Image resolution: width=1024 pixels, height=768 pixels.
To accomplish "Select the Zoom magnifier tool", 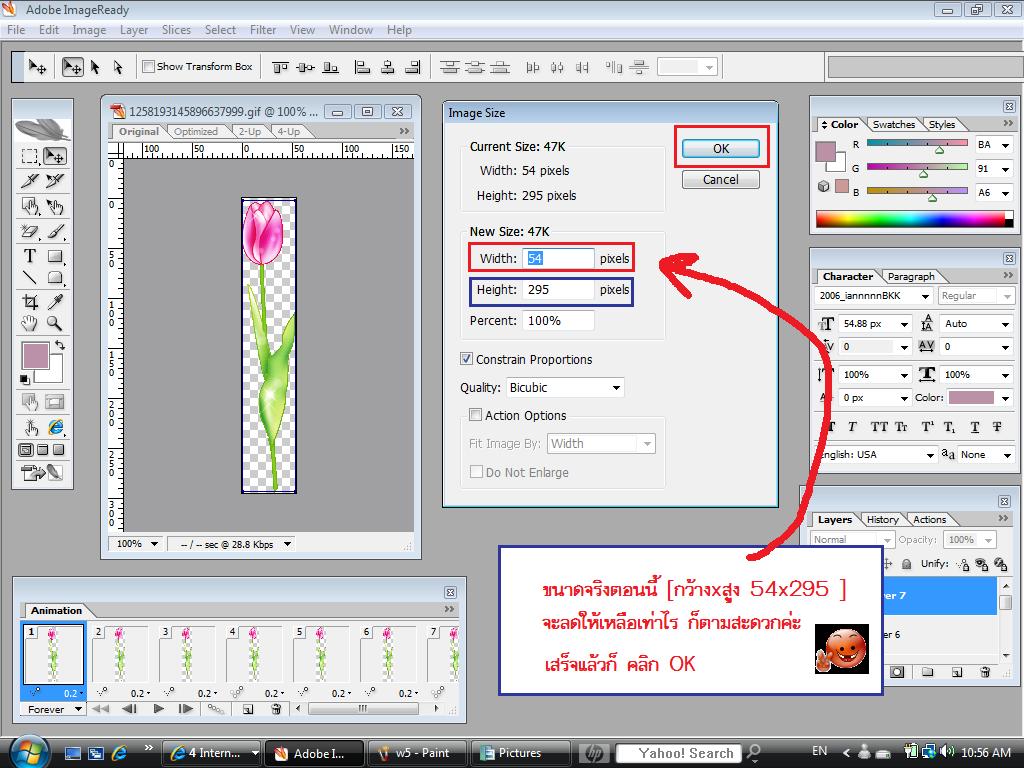I will coord(55,323).
